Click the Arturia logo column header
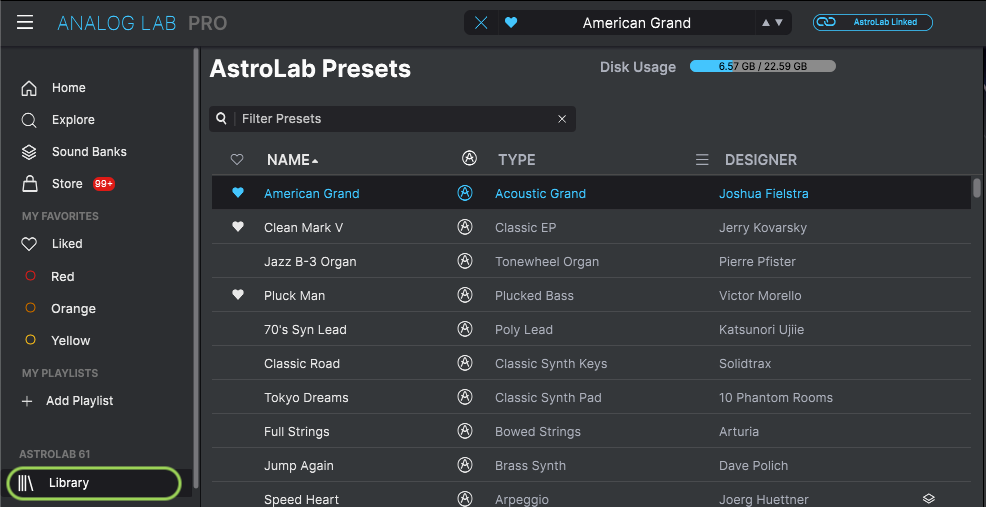This screenshot has width=986, height=507. (469, 159)
